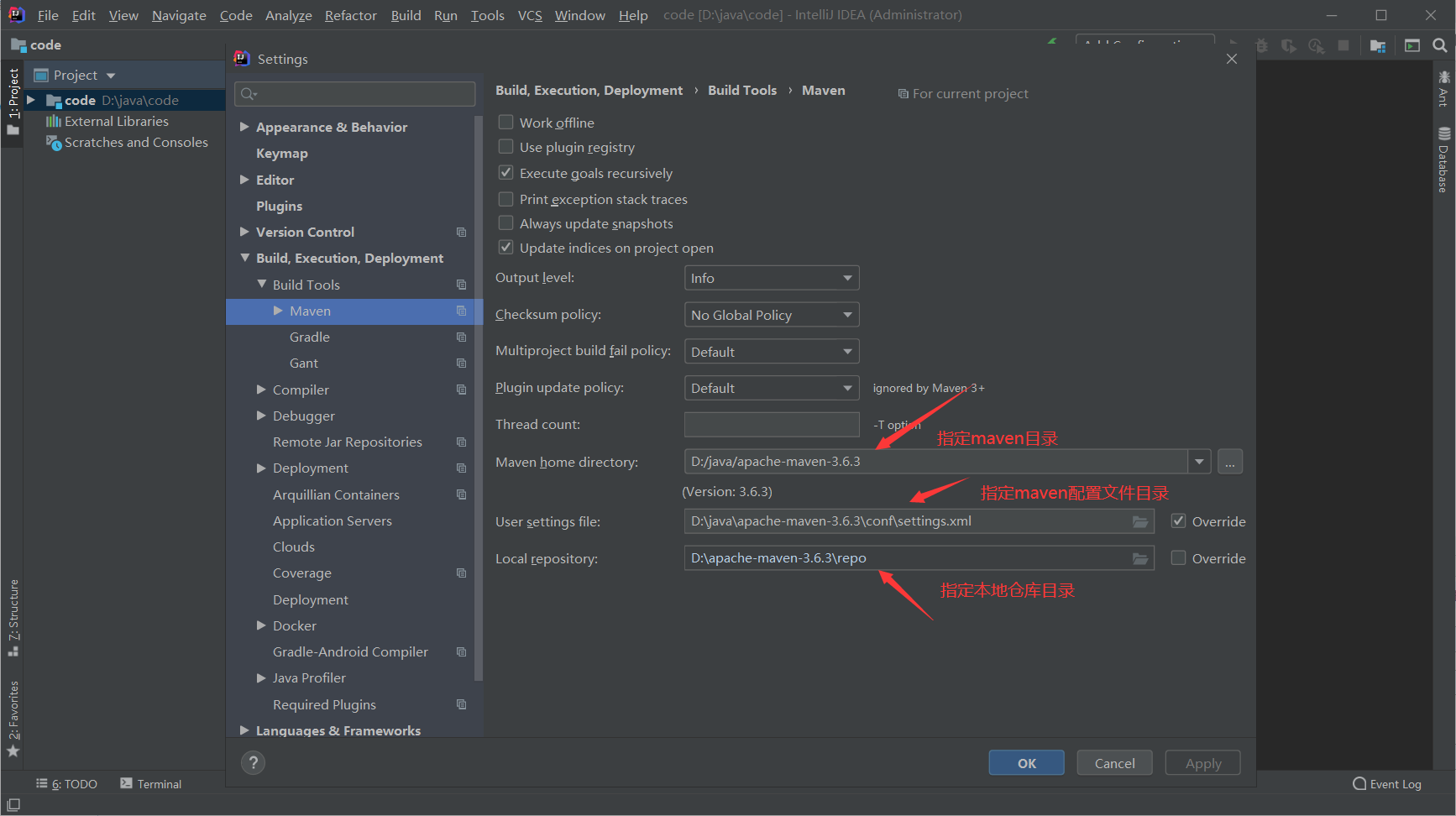1456x816 pixels.
Task: Click the settings tree vertical scrollbar
Action: coord(479,399)
